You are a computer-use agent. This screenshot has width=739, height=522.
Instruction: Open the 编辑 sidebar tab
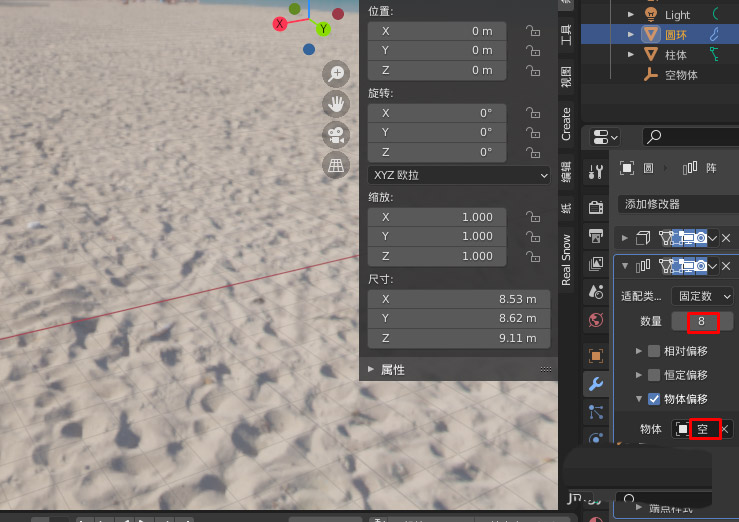[x=566, y=171]
